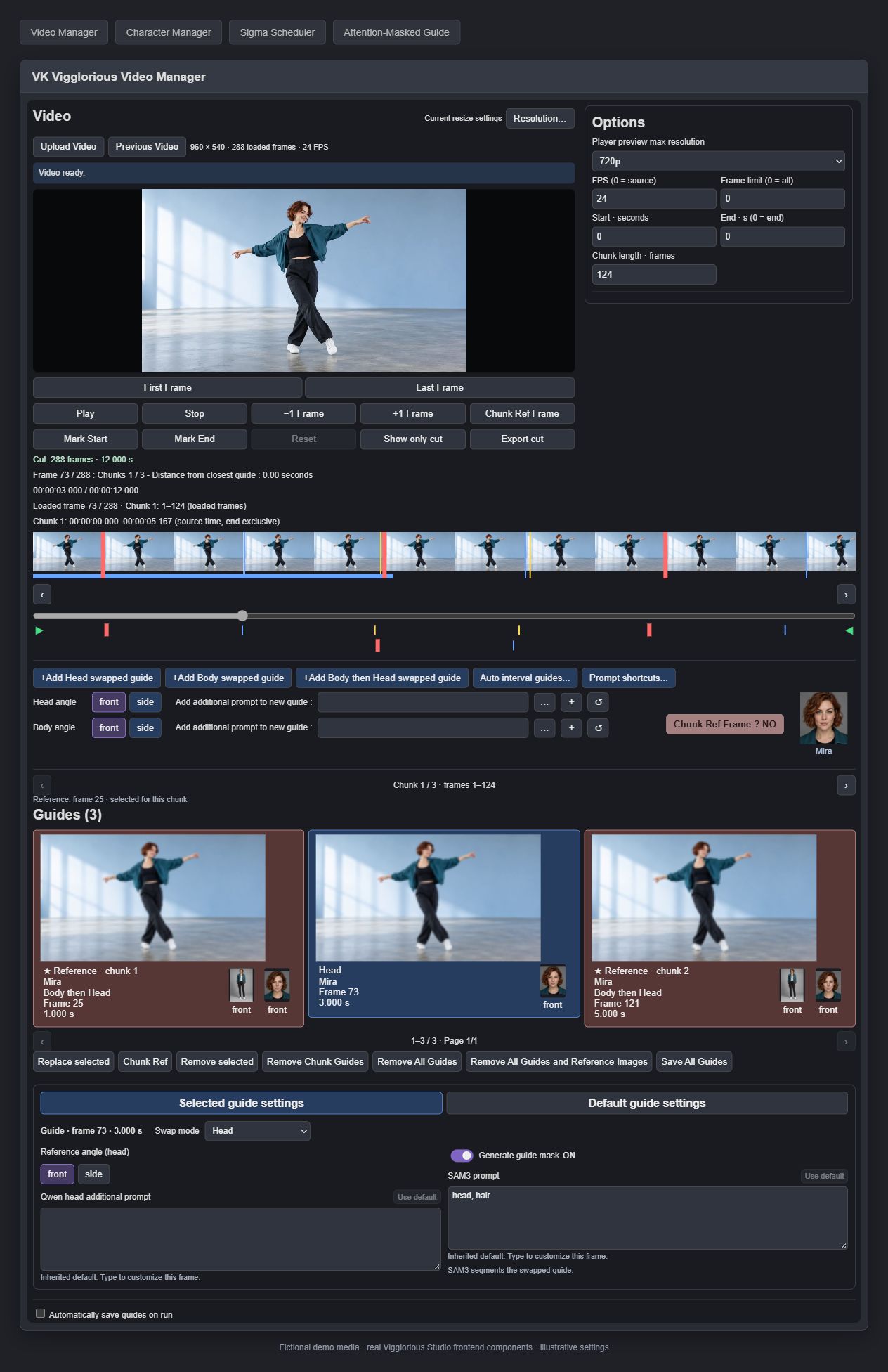Set Head angle to front
The width and height of the screenshot is (888, 1372).
tap(109, 702)
